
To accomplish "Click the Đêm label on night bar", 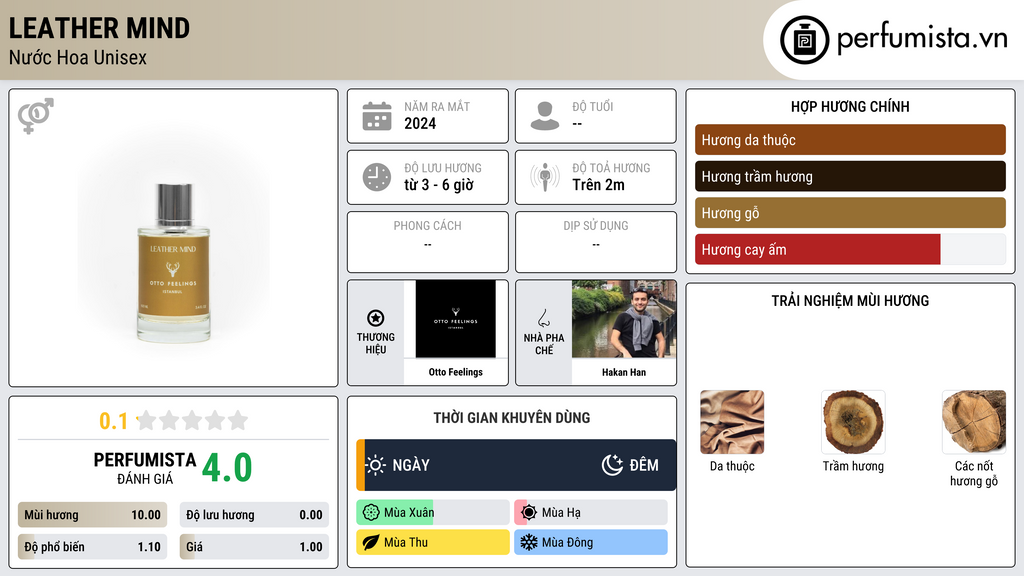I will pyautogui.click(x=644, y=465).
